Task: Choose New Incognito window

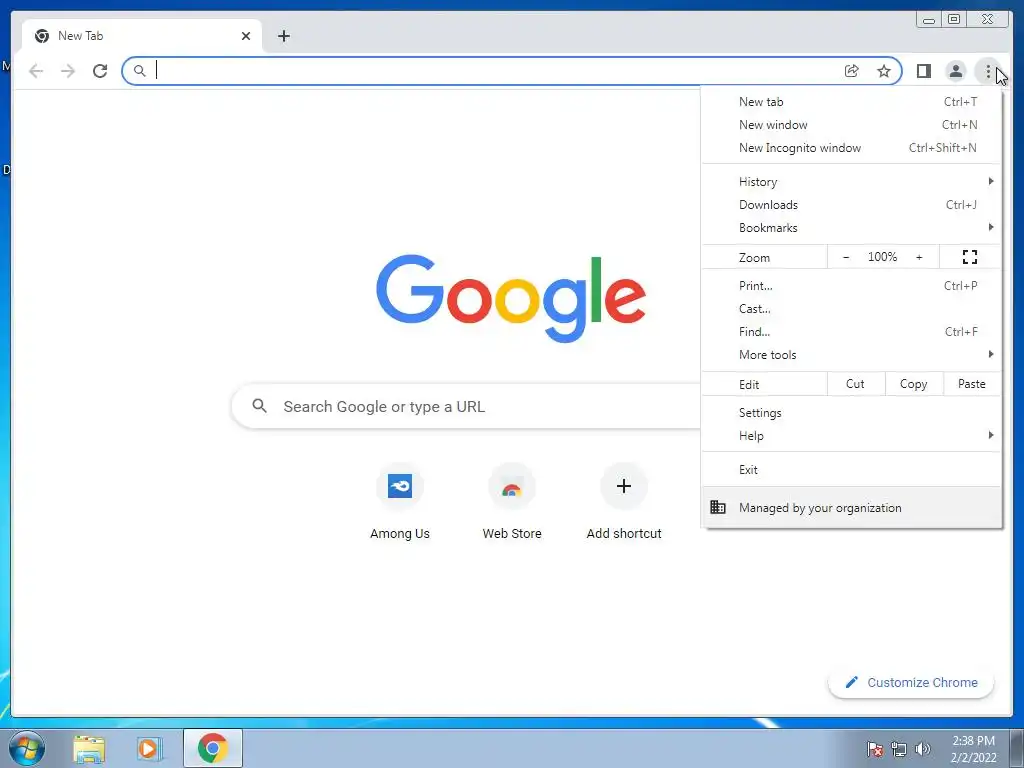Action: [x=851, y=148]
